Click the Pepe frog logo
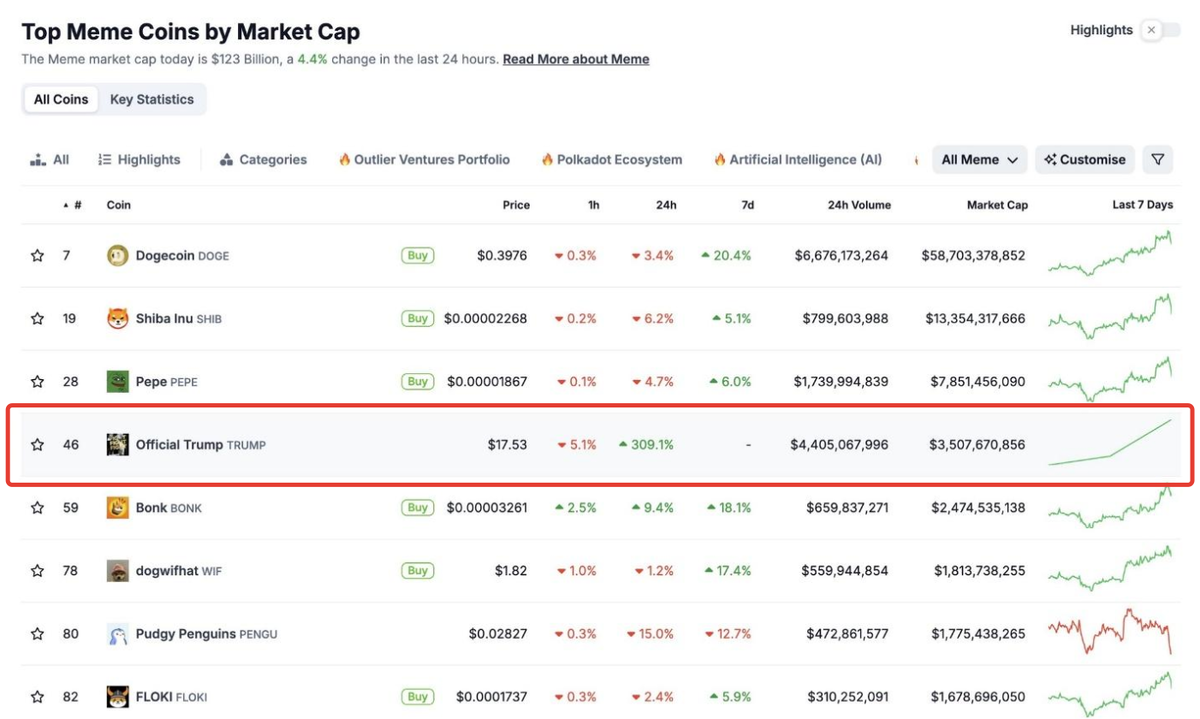The height and width of the screenshot is (719, 1200). [118, 382]
